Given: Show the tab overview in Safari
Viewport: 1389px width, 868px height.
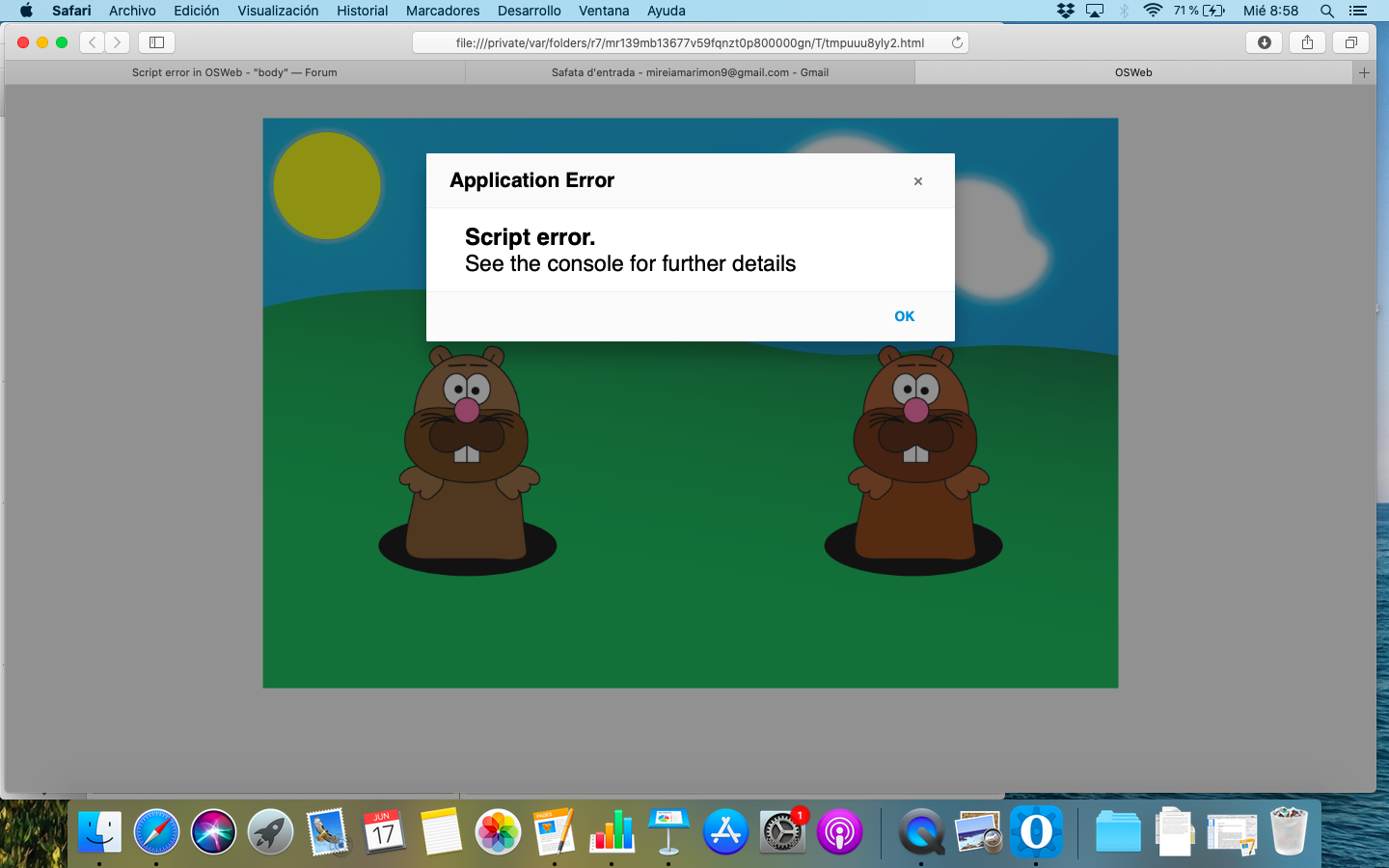Looking at the screenshot, I should (1350, 42).
